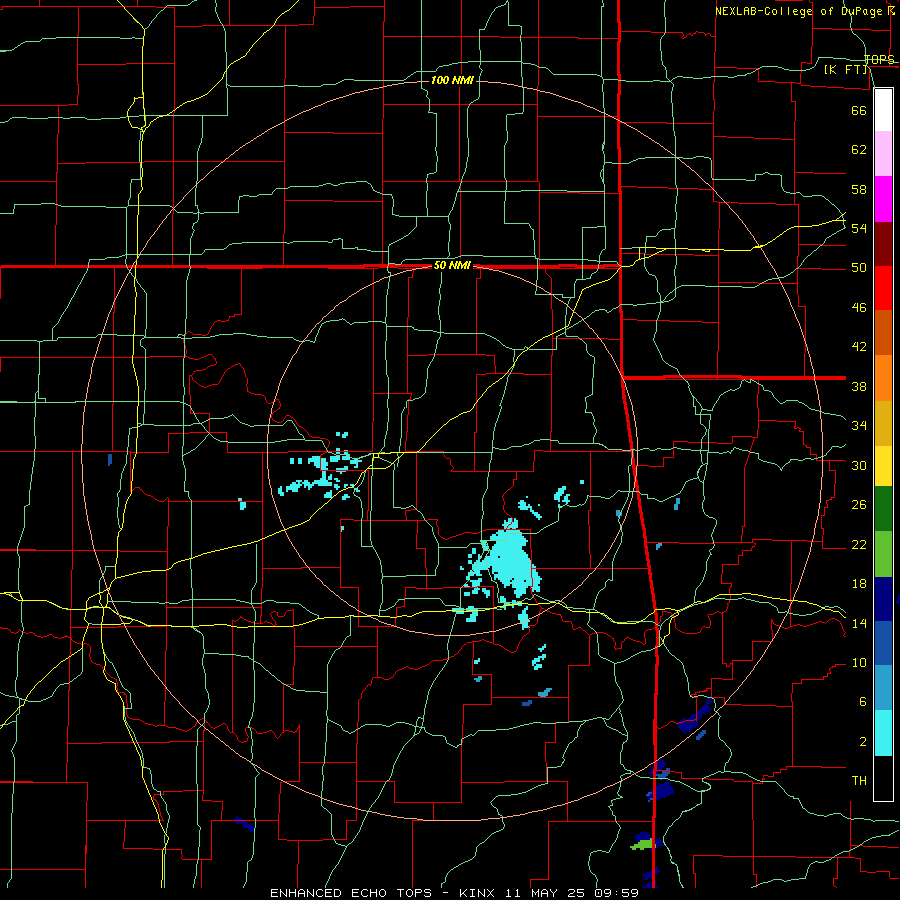Screen dimensions: 900x900
Task: Click the '46' legend value
Action: (x=859, y=308)
